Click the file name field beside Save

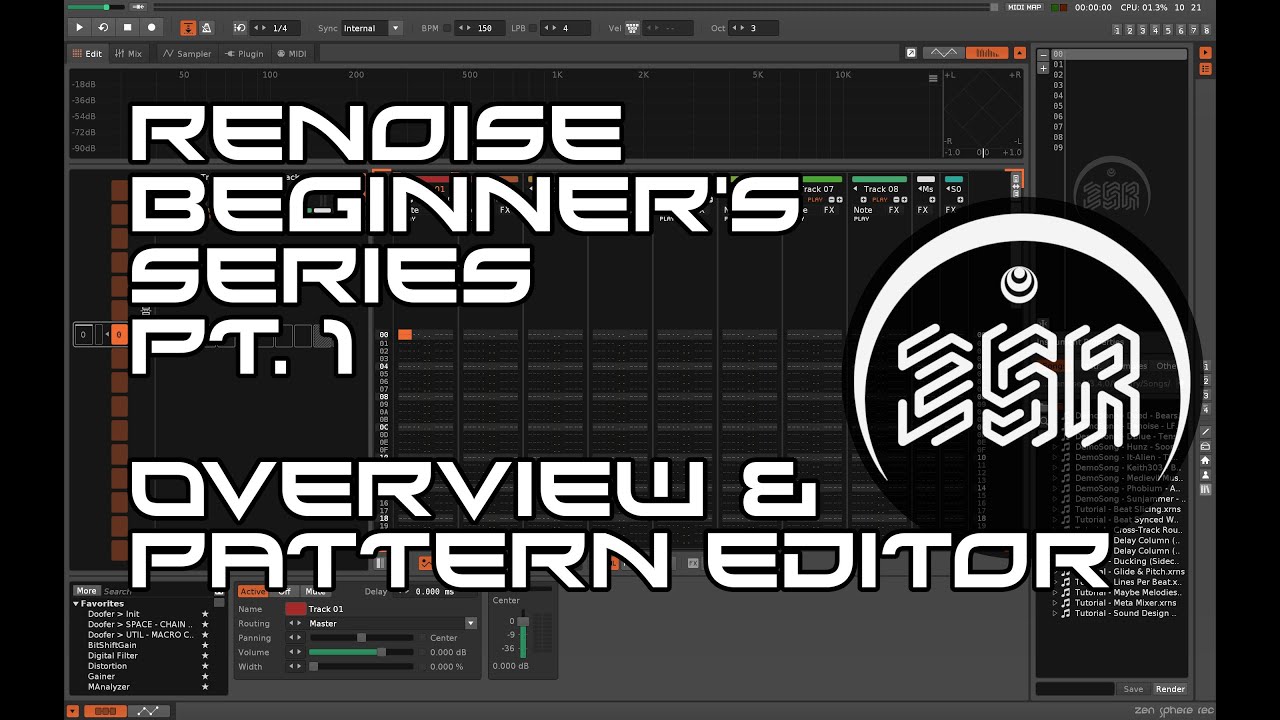pos(1075,689)
